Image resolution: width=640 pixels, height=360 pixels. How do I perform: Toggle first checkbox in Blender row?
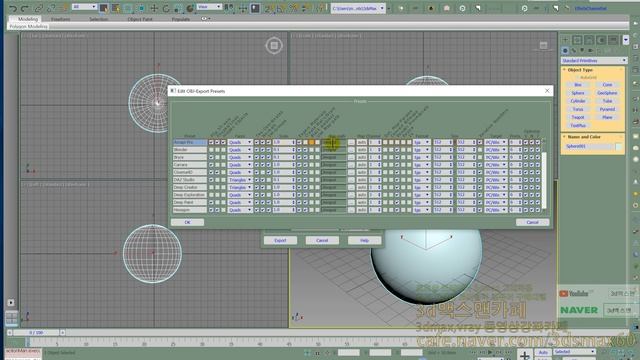pos(211,150)
